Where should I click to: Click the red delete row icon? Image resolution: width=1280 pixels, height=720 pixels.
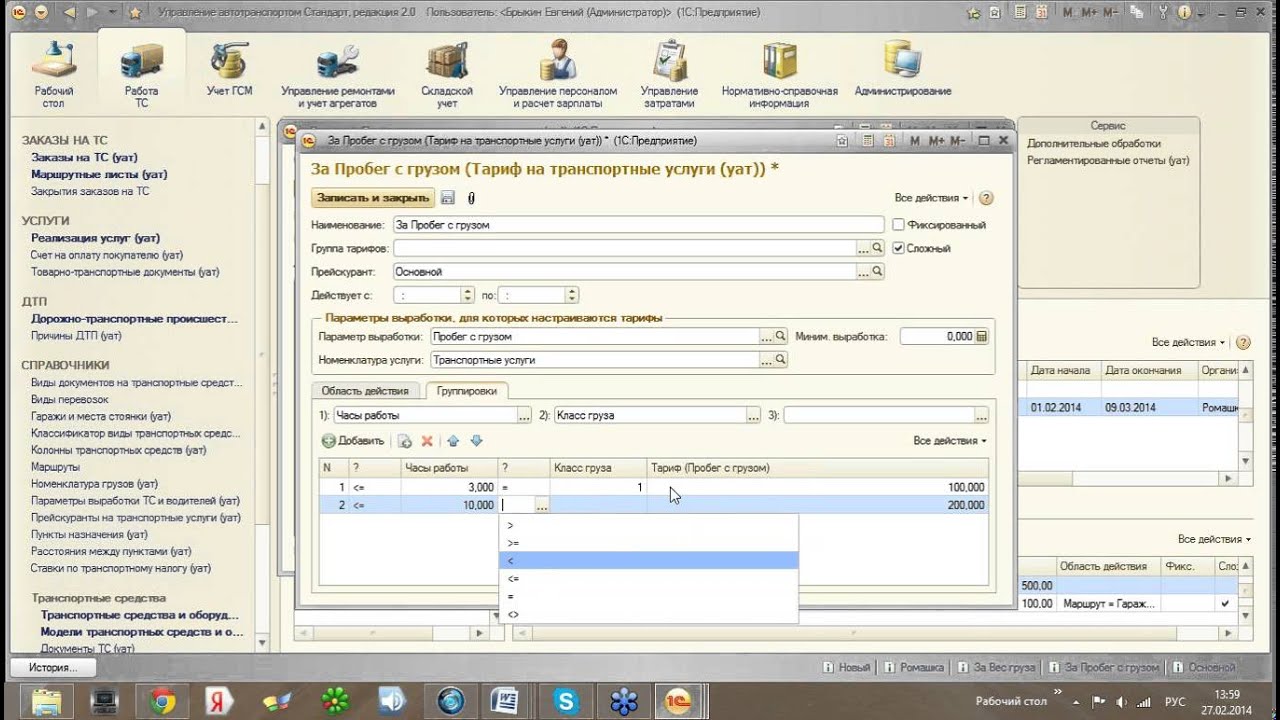pyautogui.click(x=427, y=441)
